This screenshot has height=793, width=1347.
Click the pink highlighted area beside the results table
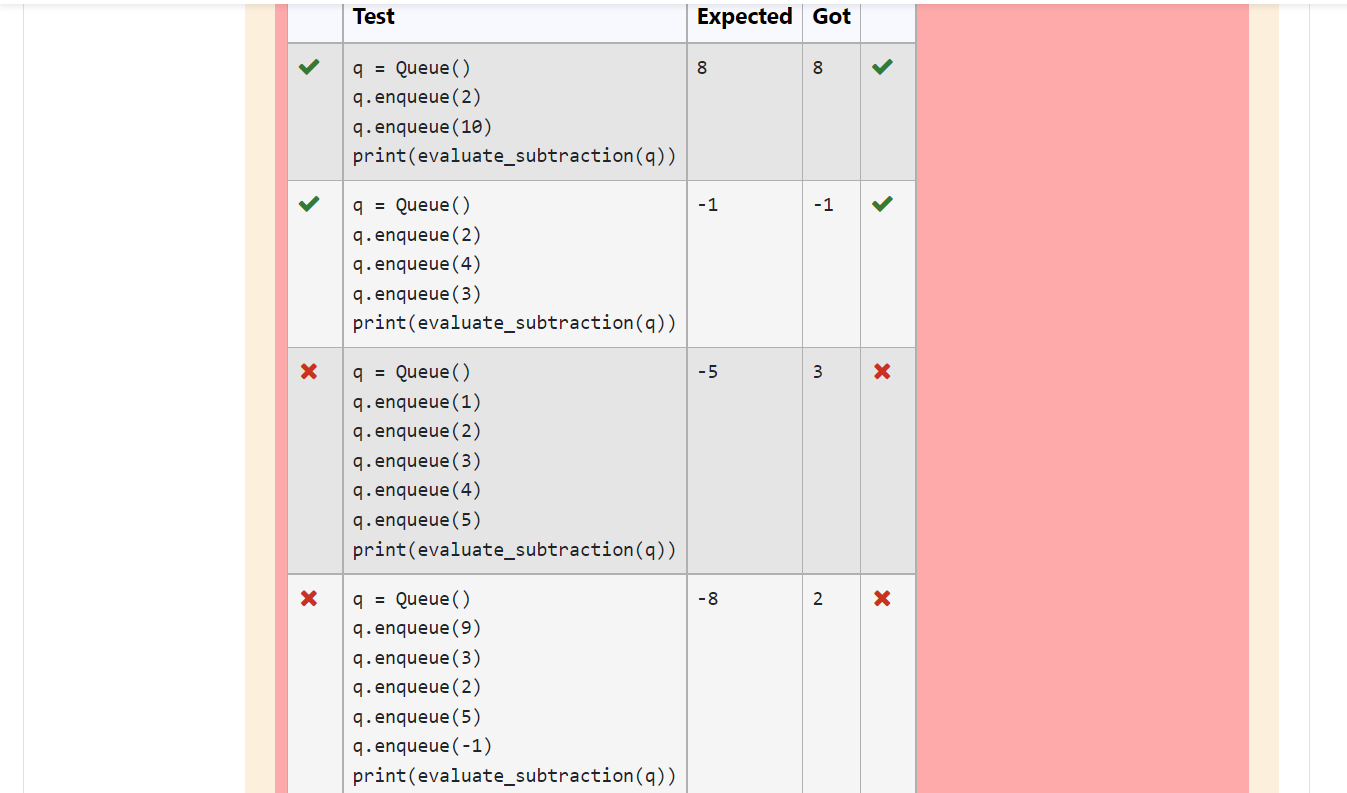coord(1080,400)
